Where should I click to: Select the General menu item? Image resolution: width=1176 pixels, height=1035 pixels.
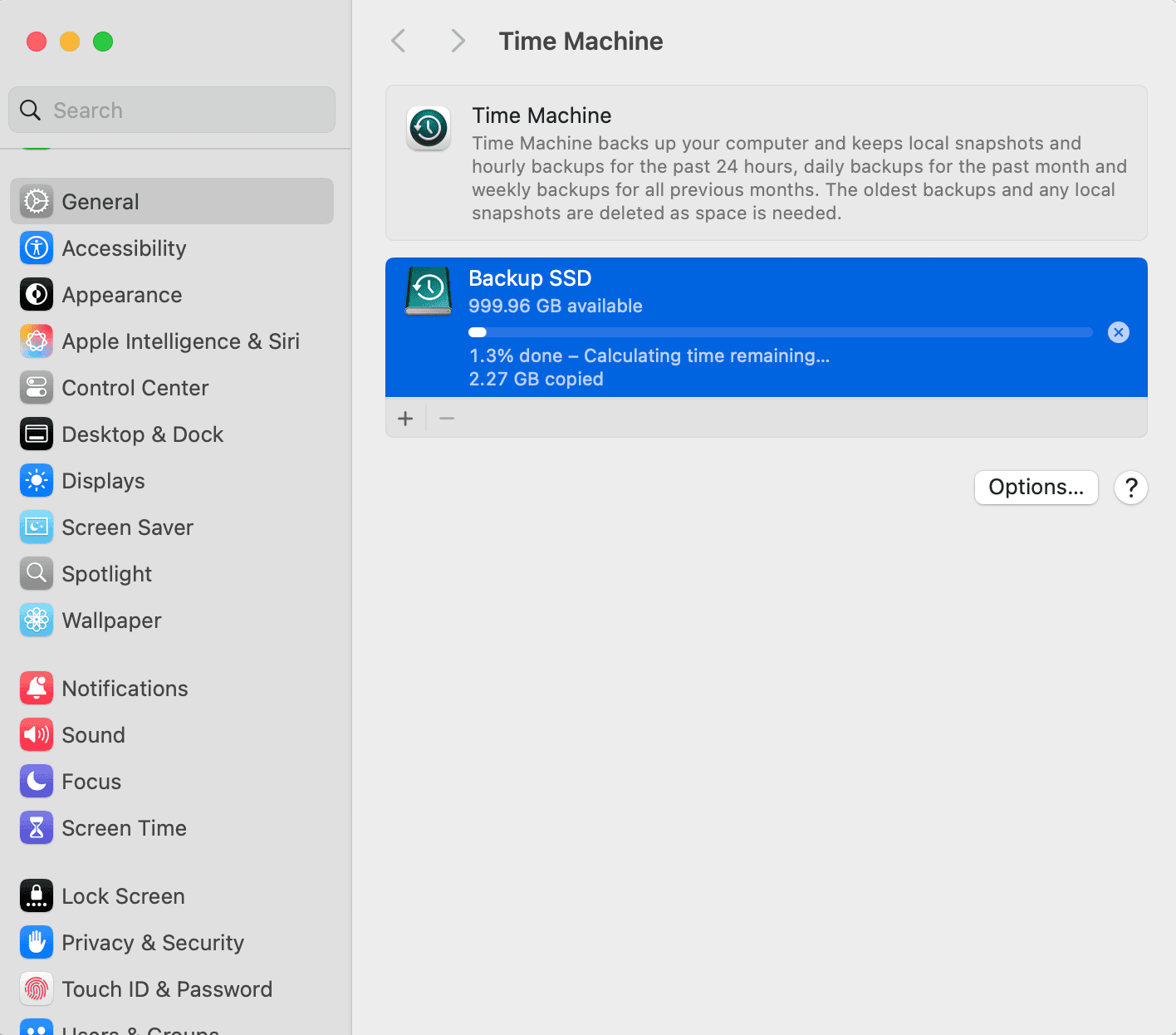click(172, 201)
